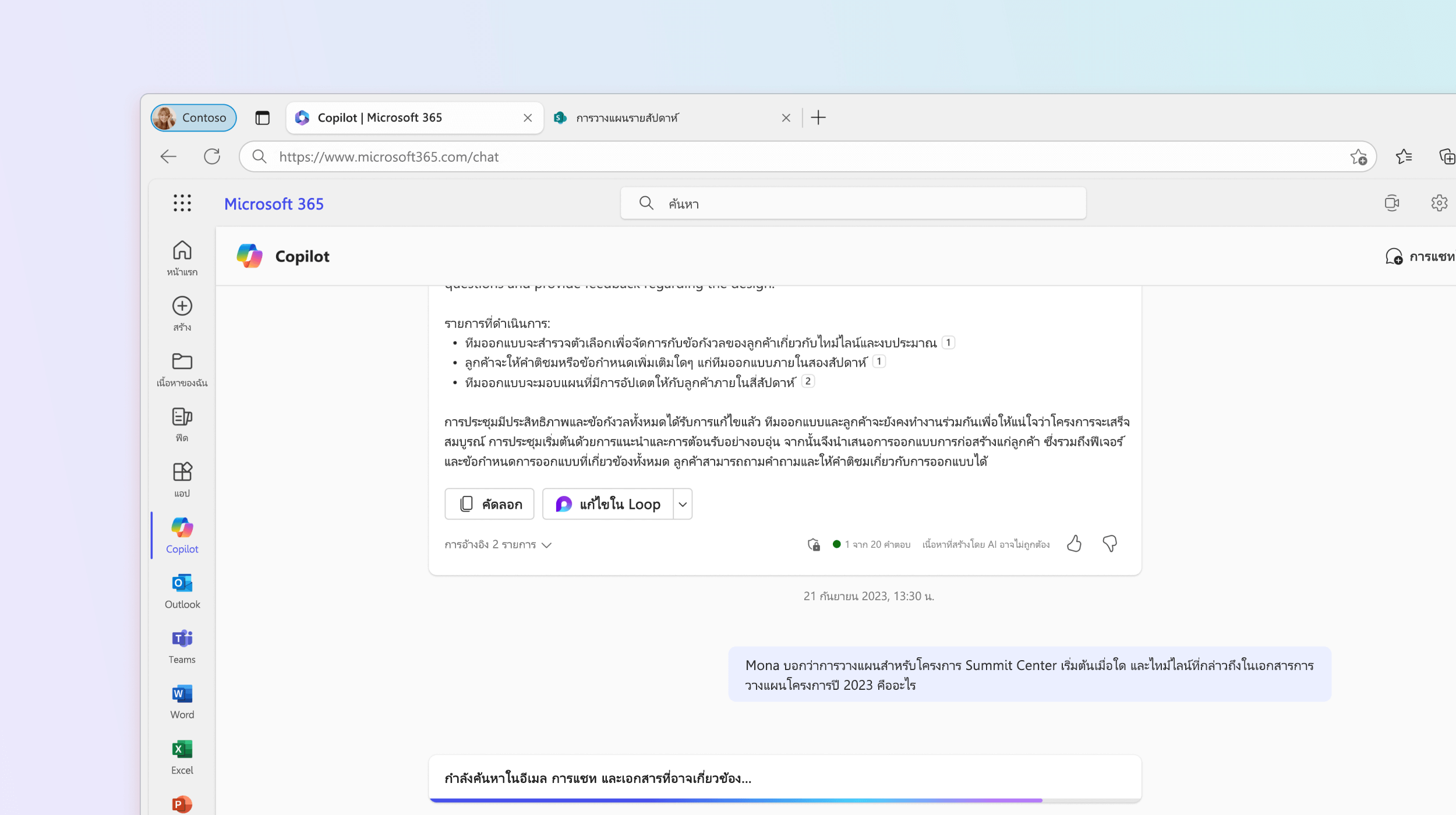Open browser collections icon
This screenshot has height=815, width=1456.
click(1447, 157)
